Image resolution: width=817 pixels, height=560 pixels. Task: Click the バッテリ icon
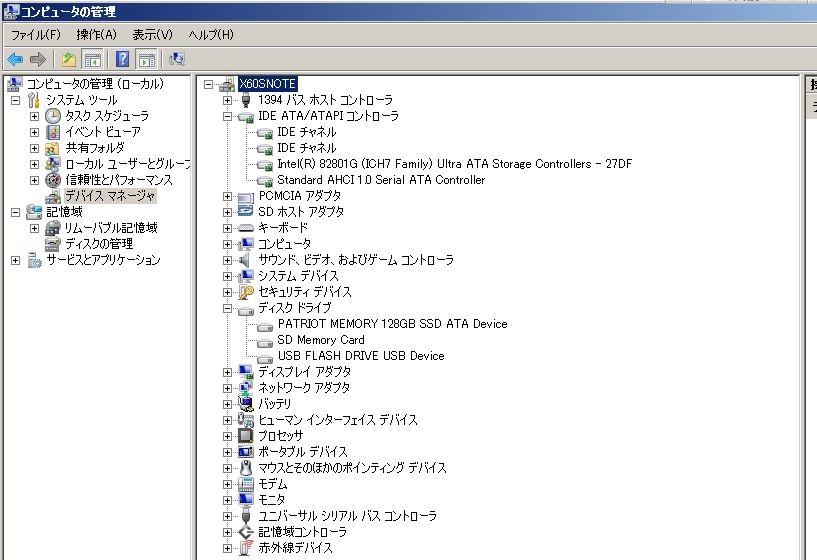tap(246, 404)
